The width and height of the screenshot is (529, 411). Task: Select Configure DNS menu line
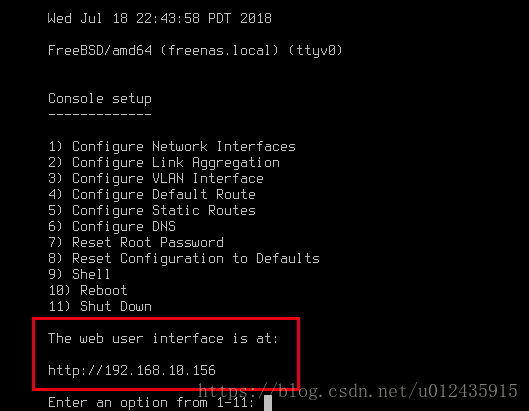pos(112,226)
